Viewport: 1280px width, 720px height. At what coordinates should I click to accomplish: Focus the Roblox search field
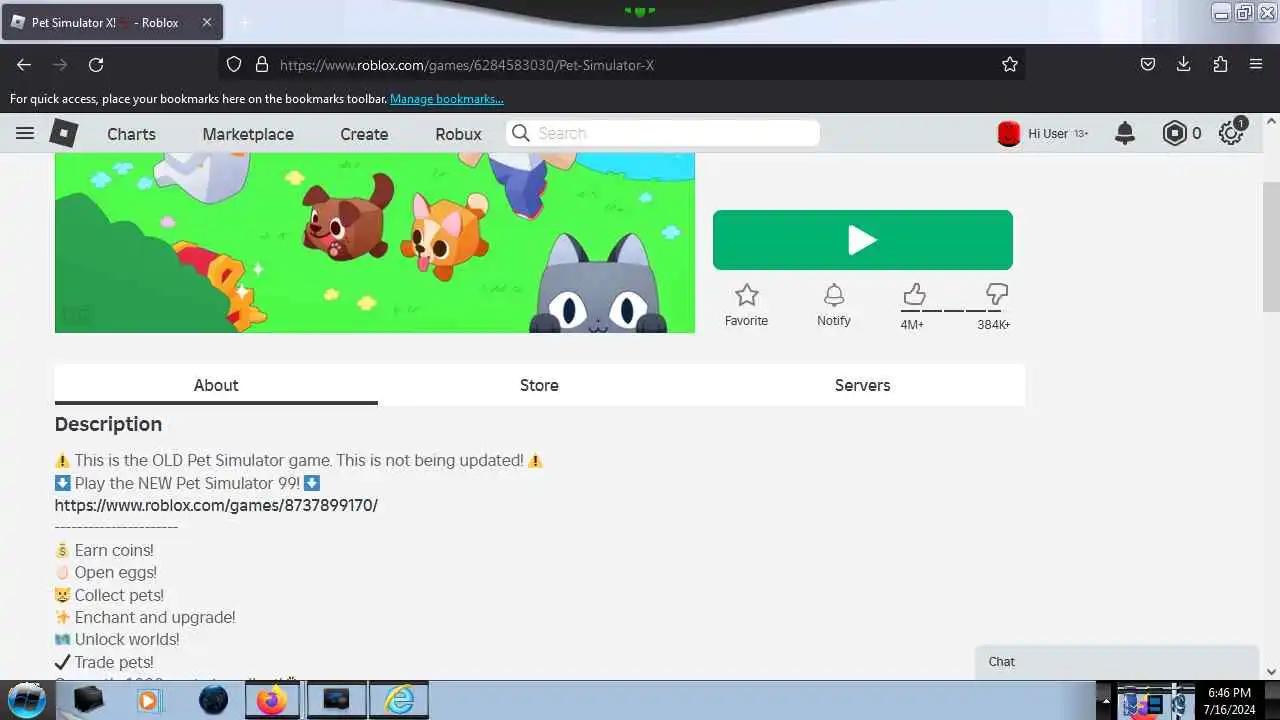click(662, 133)
